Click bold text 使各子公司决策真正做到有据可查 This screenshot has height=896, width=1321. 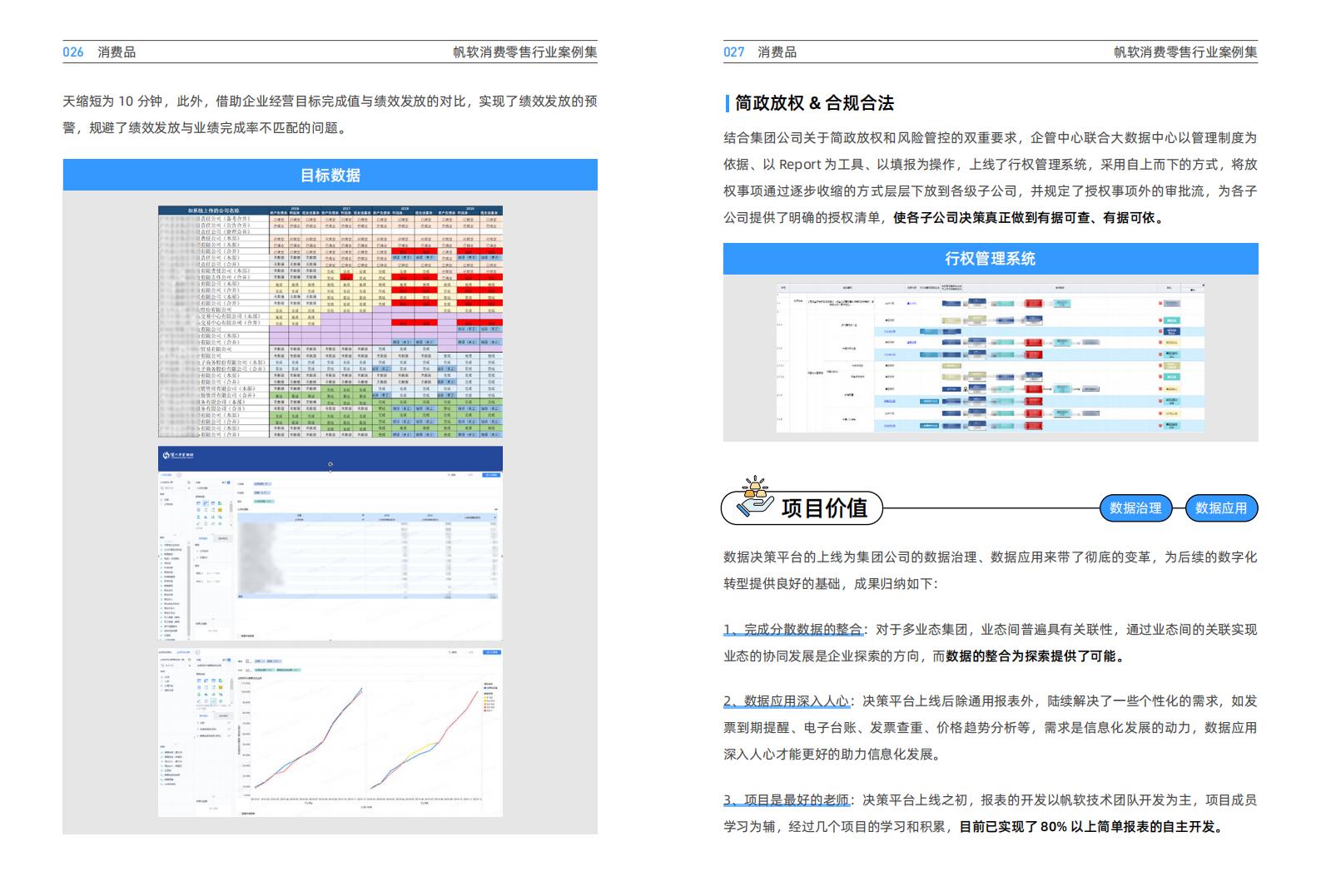[x=991, y=218]
